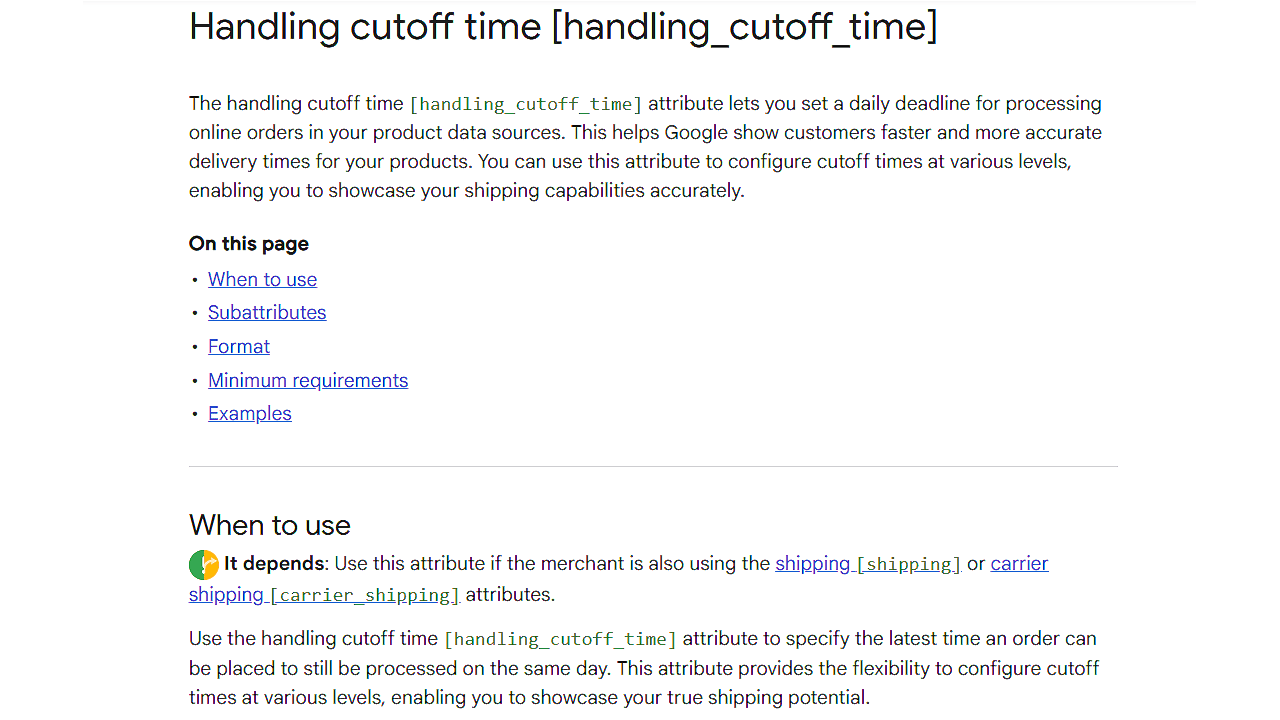Viewport: 1280px width, 720px height.
Task: Click the green and yellow It depends icon
Action: point(203,565)
